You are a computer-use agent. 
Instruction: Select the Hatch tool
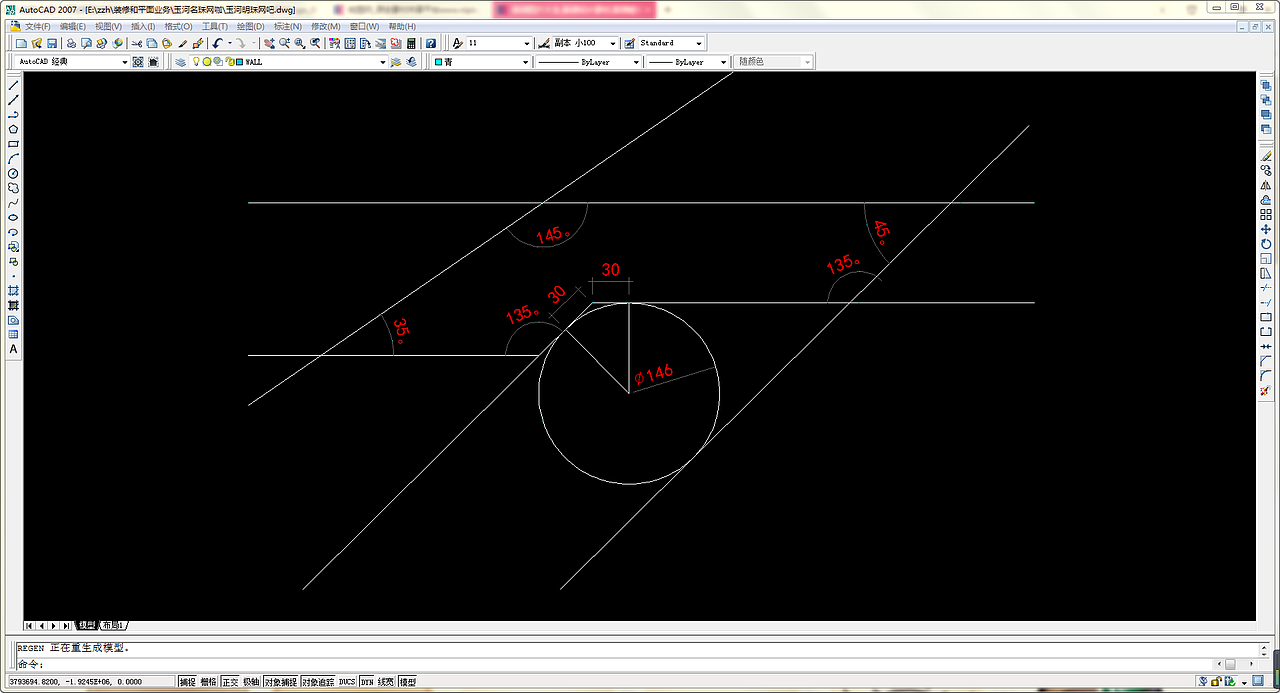click(13, 290)
